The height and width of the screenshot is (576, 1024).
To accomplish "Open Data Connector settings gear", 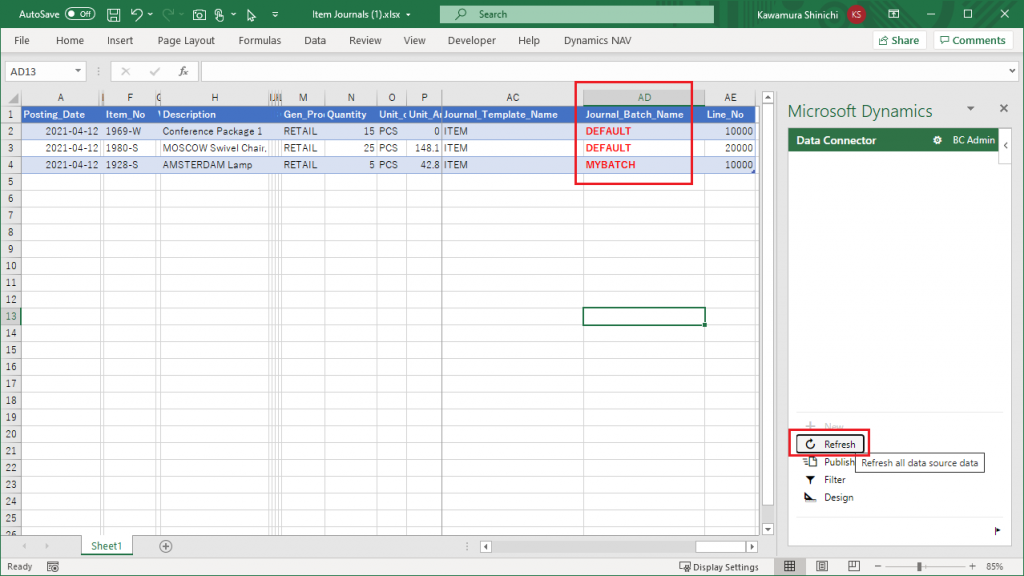I will pos(937,141).
